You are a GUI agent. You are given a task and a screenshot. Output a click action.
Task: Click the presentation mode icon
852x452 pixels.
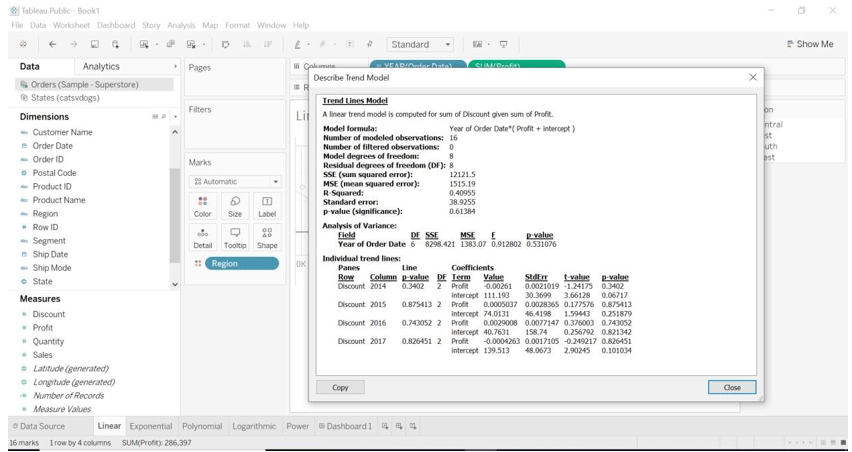click(503, 44)
